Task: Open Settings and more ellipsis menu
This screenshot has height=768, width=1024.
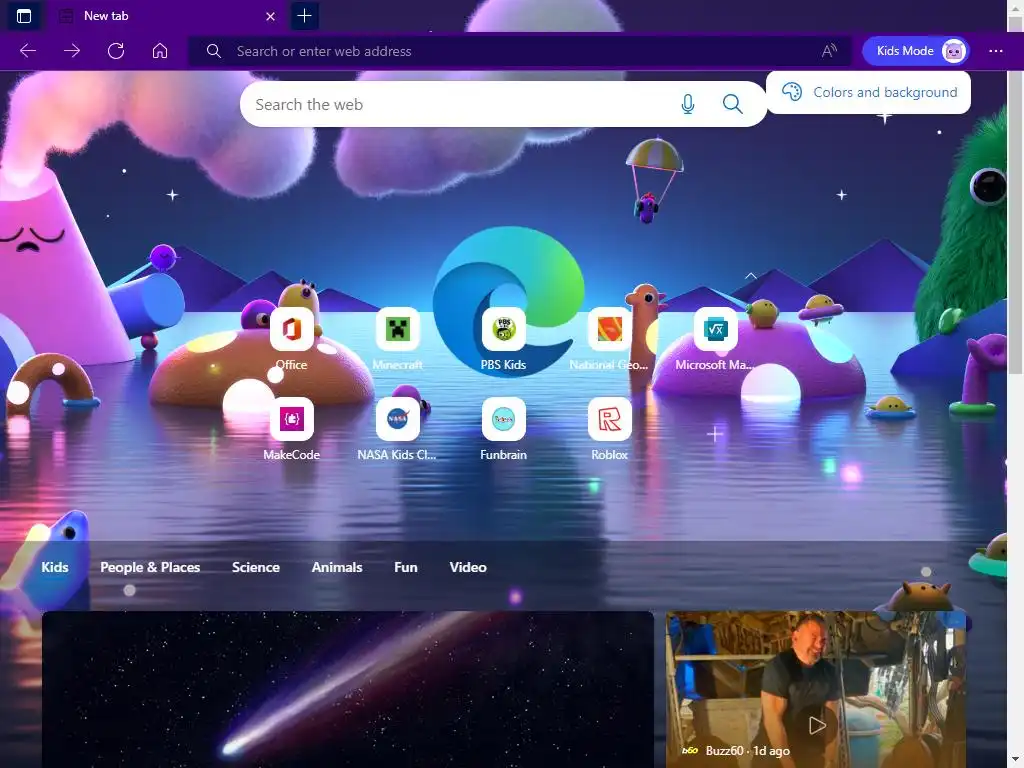Action: pyautogui.click(x=995, y=51)
